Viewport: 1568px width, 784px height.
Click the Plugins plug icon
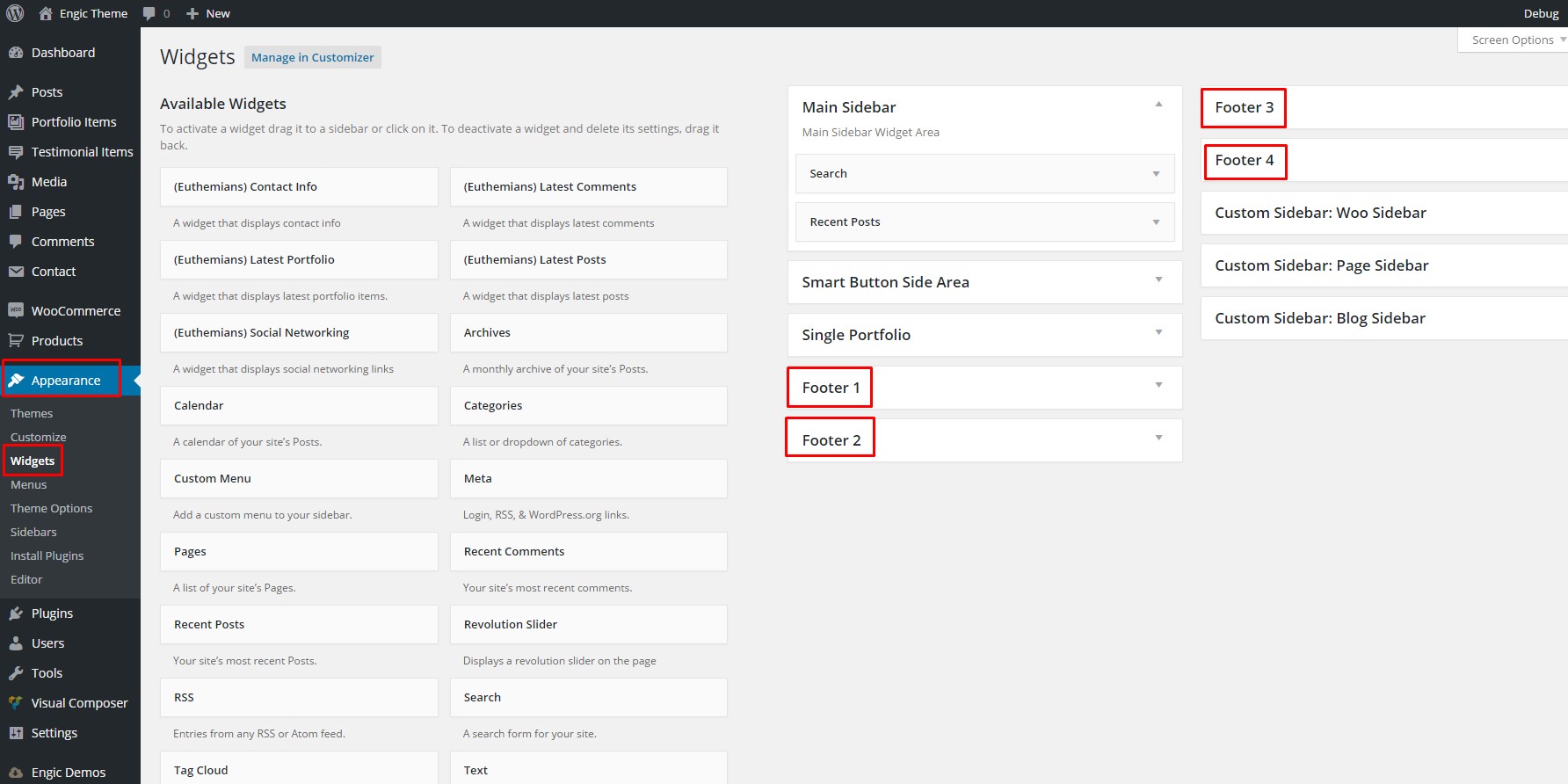coord(16,613)
